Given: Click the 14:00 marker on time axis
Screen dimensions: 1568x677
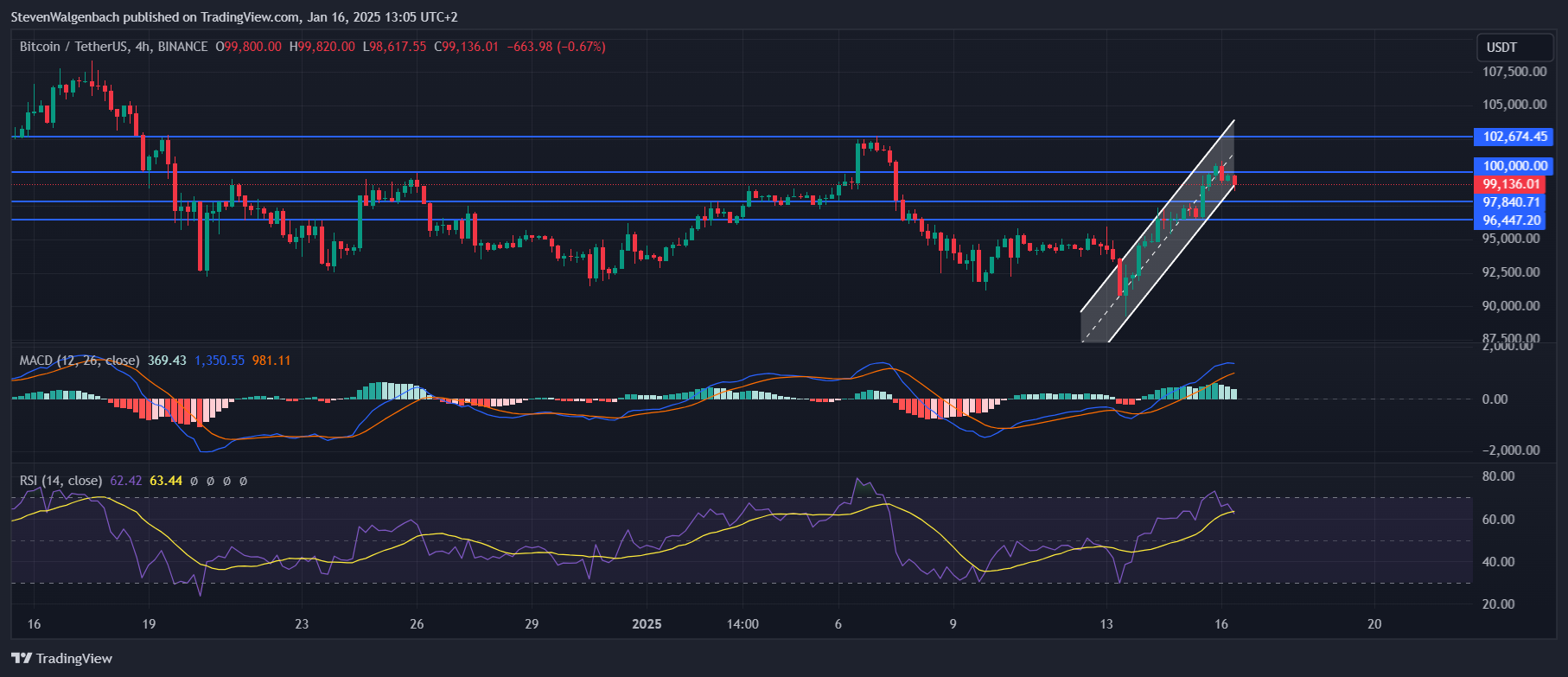Looking at the screenshot, I should pos(743,624).
